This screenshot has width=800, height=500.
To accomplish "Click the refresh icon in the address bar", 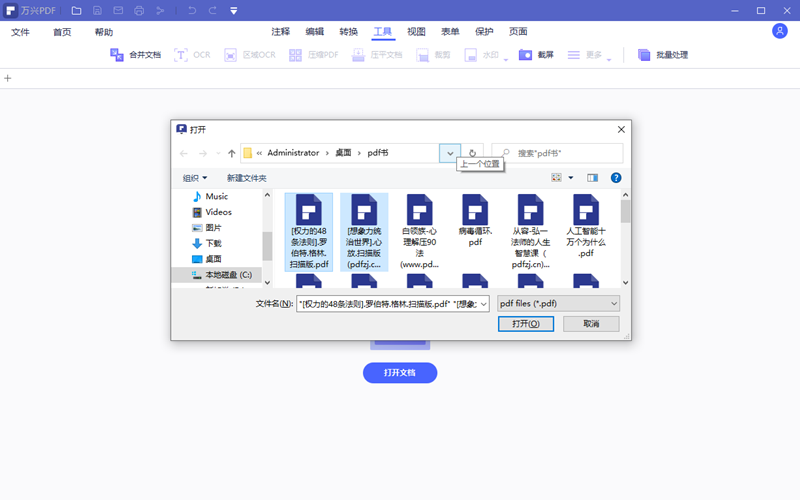I will (x=473, y=153).
